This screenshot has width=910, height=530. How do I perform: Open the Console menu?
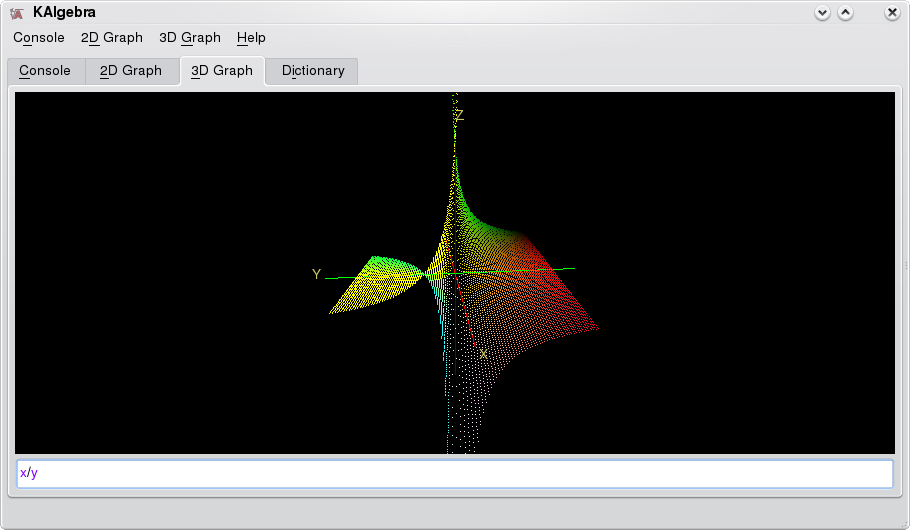point(39,38)
